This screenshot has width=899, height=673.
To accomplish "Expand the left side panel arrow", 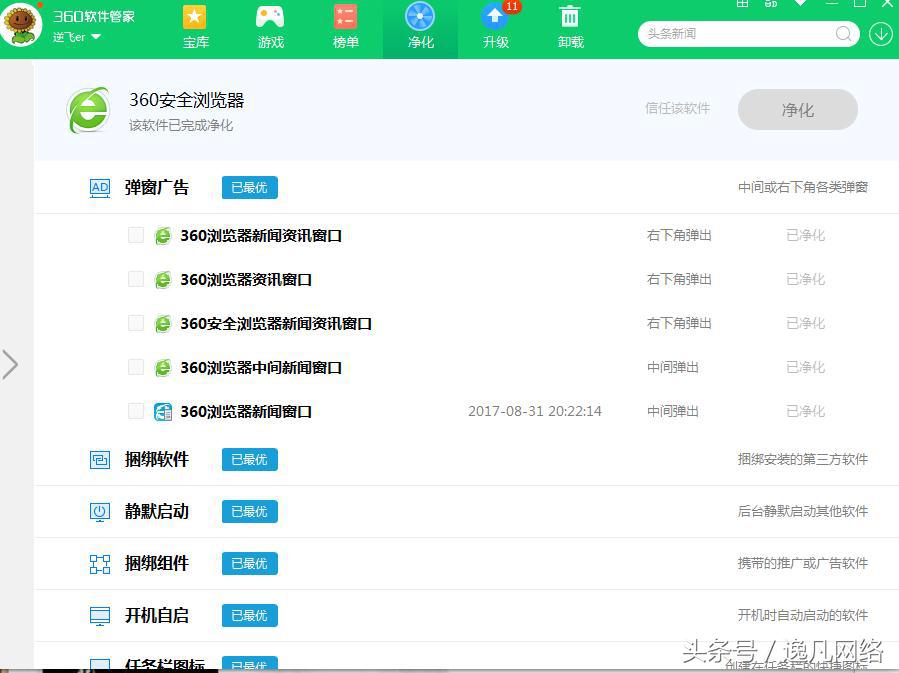I will [10, 365].
